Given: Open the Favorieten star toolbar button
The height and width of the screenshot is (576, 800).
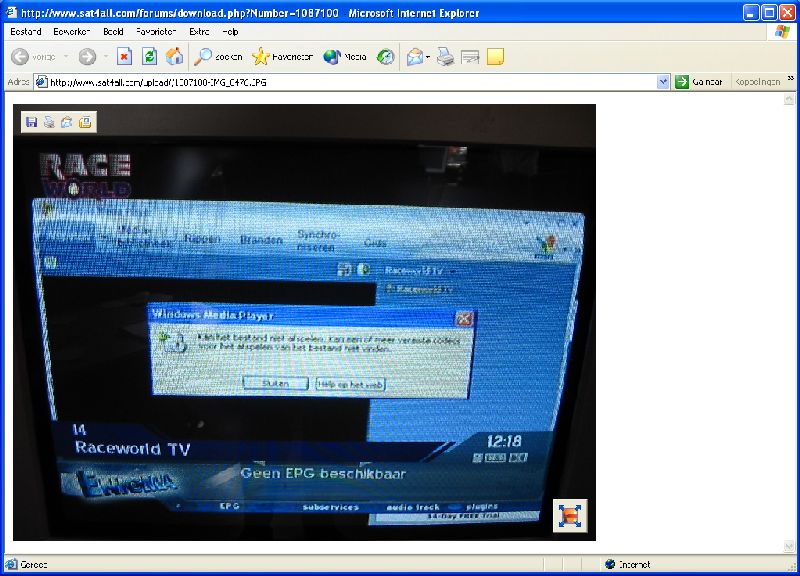Looking at the screenshot, I should [282, 57].
